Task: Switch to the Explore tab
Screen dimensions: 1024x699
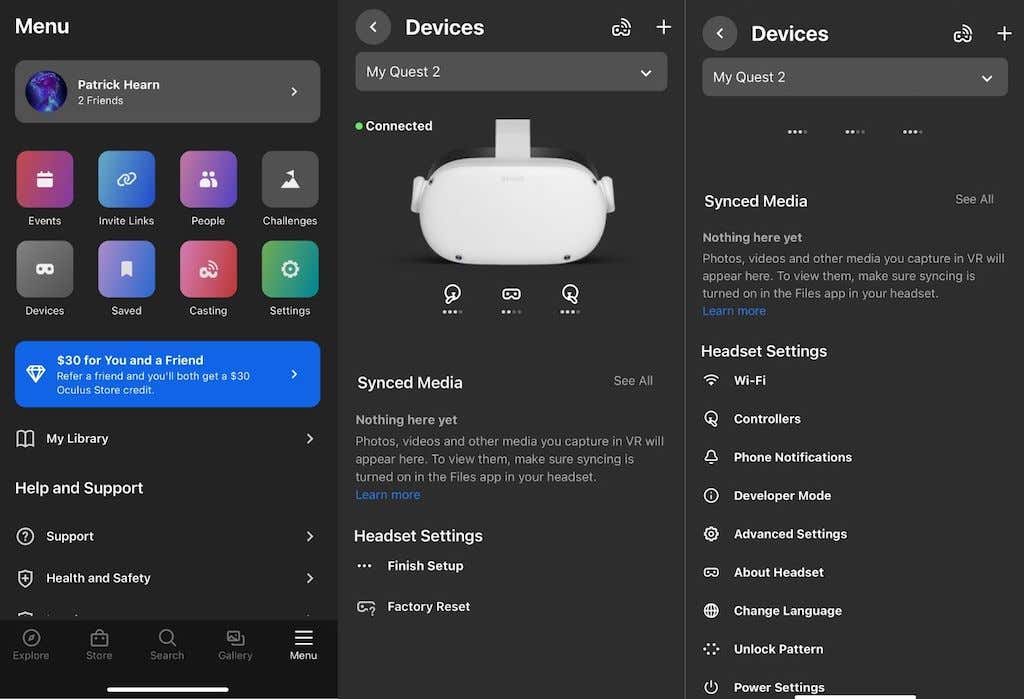Action: (31, 645)
